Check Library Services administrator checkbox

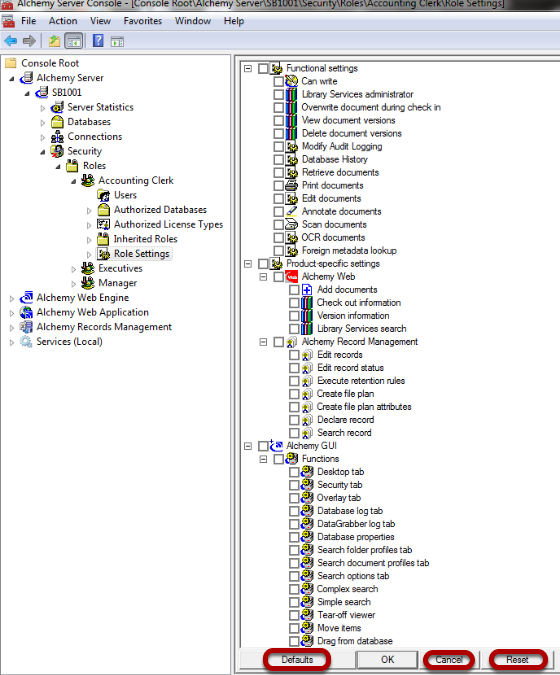pos(278,94)
